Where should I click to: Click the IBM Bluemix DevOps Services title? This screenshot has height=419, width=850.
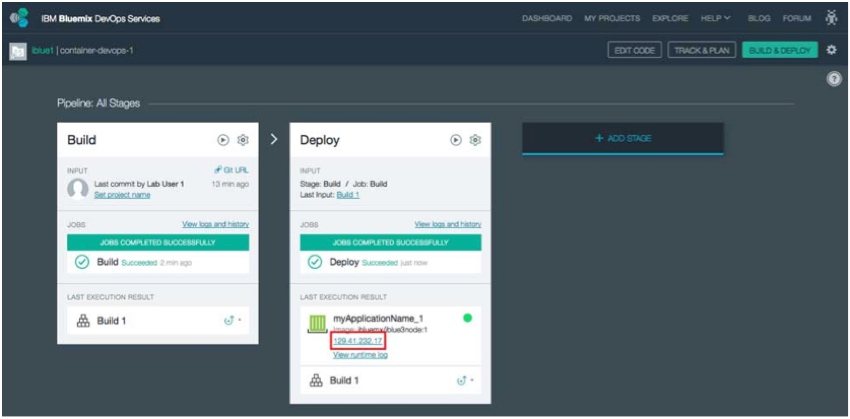(101, 18)
